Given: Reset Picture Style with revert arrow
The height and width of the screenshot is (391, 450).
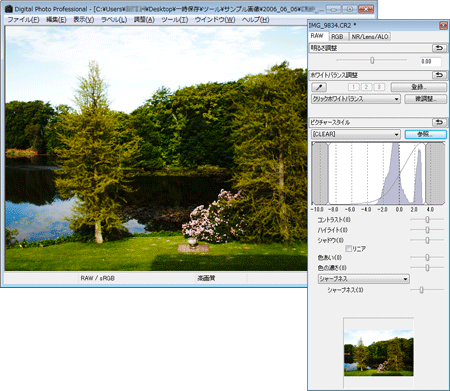Looking at the screenshot, I should [439, 122].
